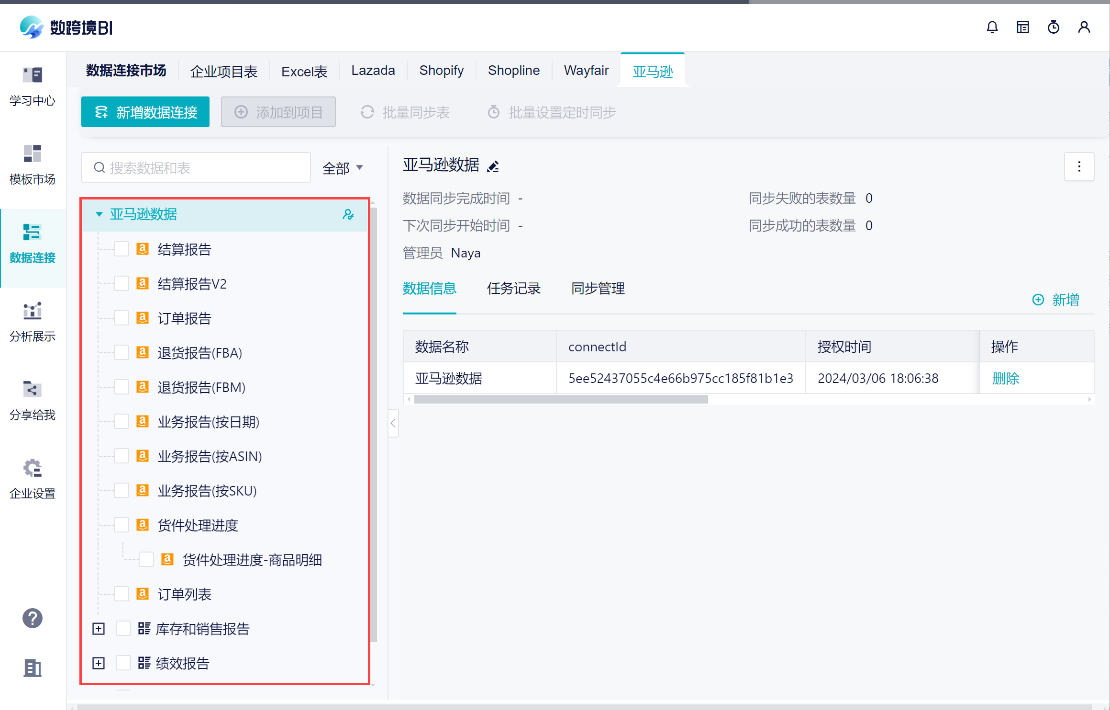
Task: Click the 新增数据连接 button
Action: pos(145,112)
